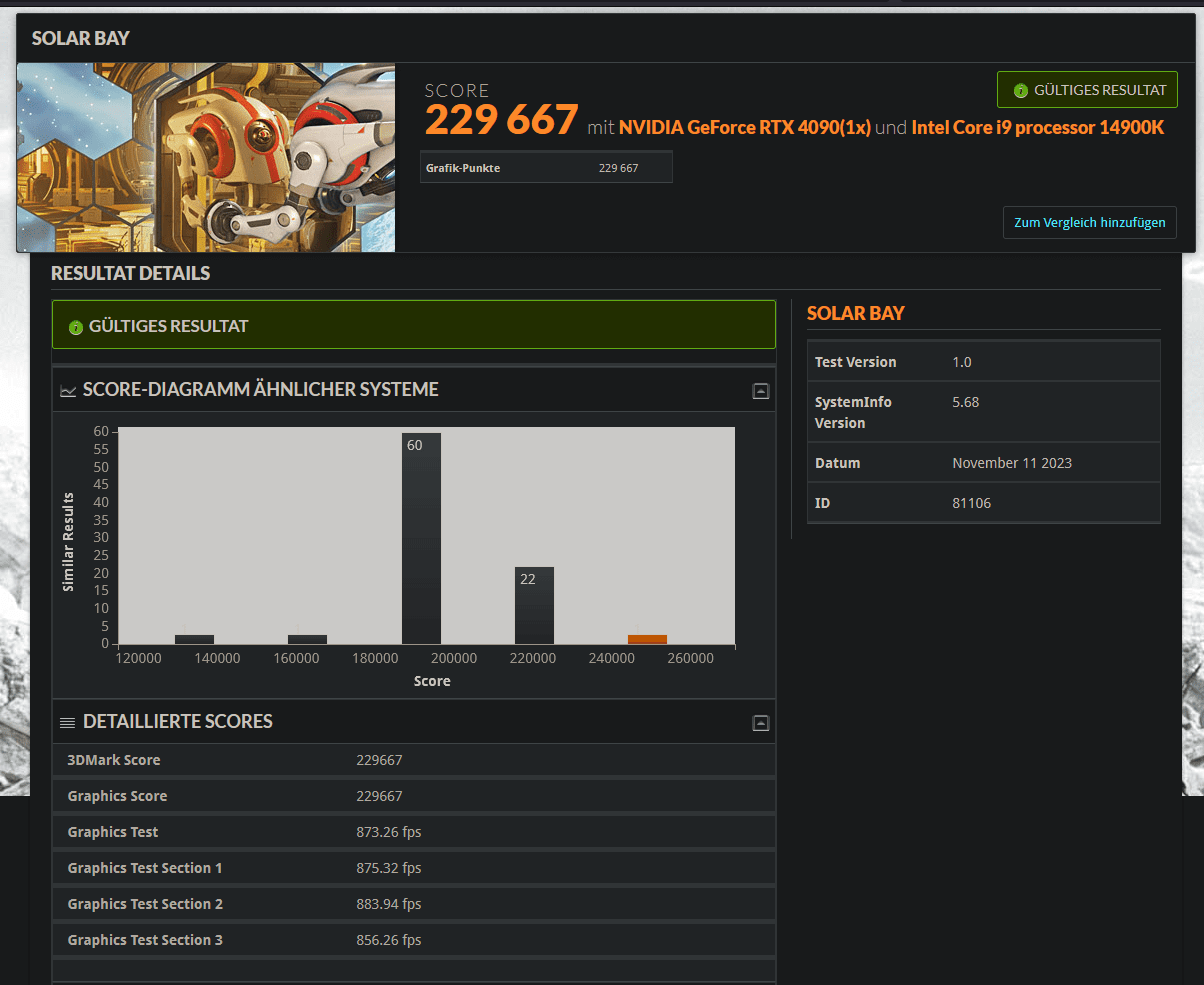Click the Similar Results axis label
The image size is (1204, 985).
click(69, 541)
